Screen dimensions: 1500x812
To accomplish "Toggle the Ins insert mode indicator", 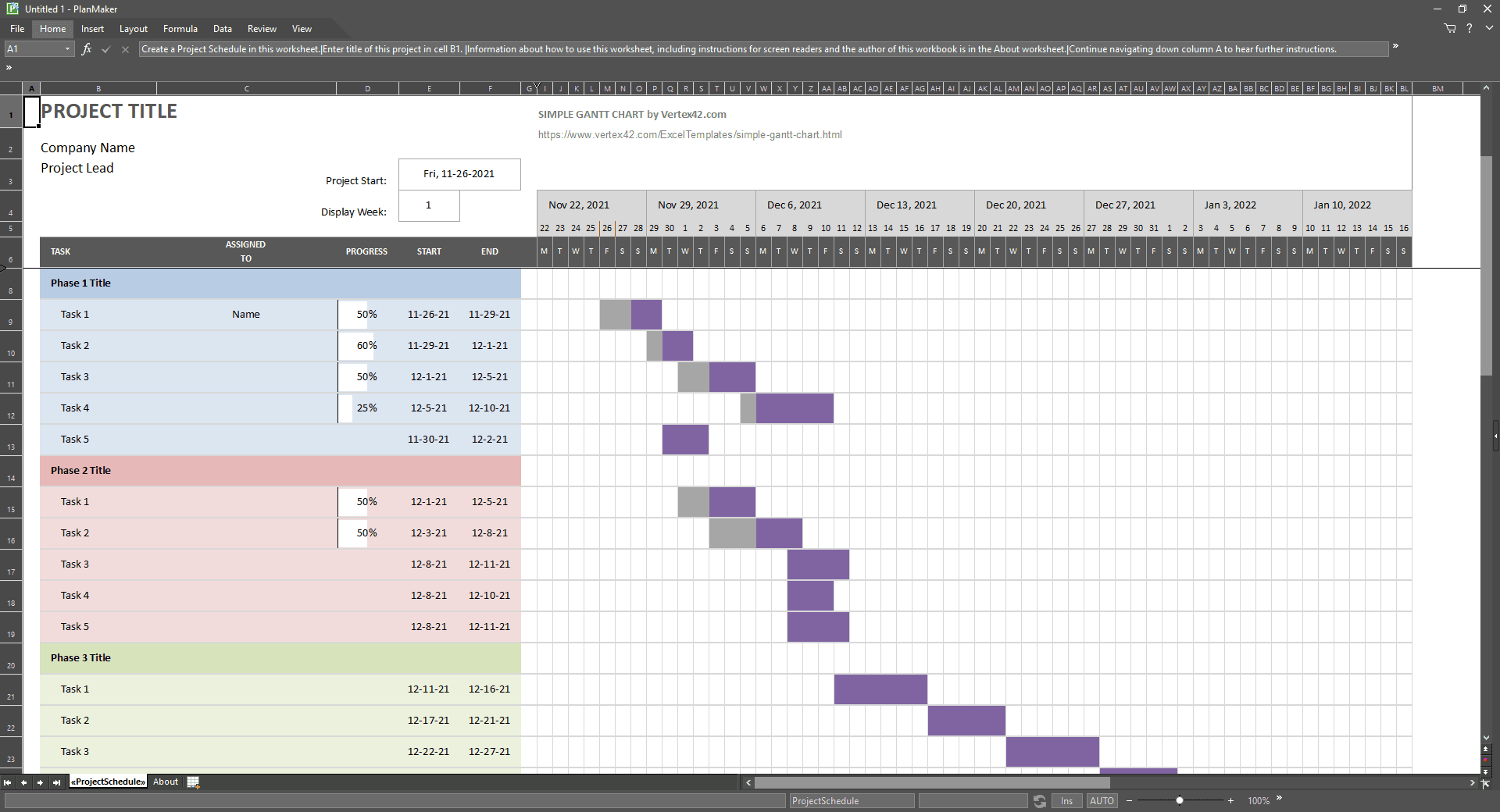I will coord(1066,801).
